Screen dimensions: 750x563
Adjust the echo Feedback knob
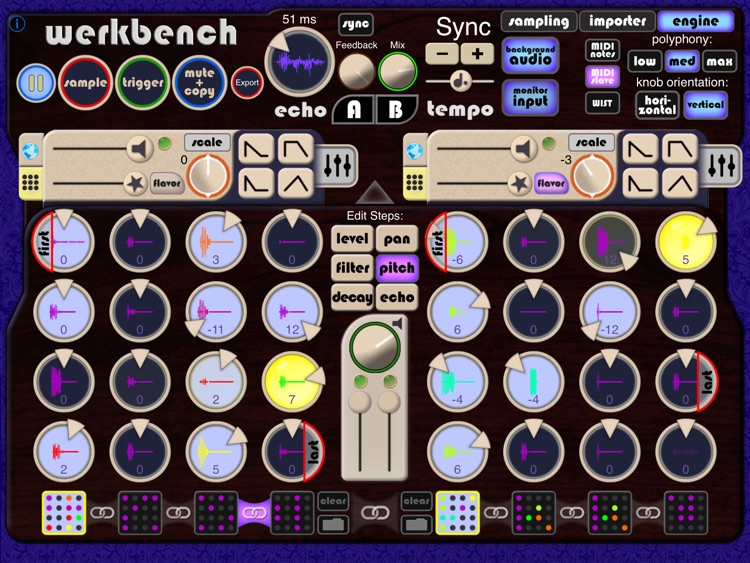[x=356, y=72]
